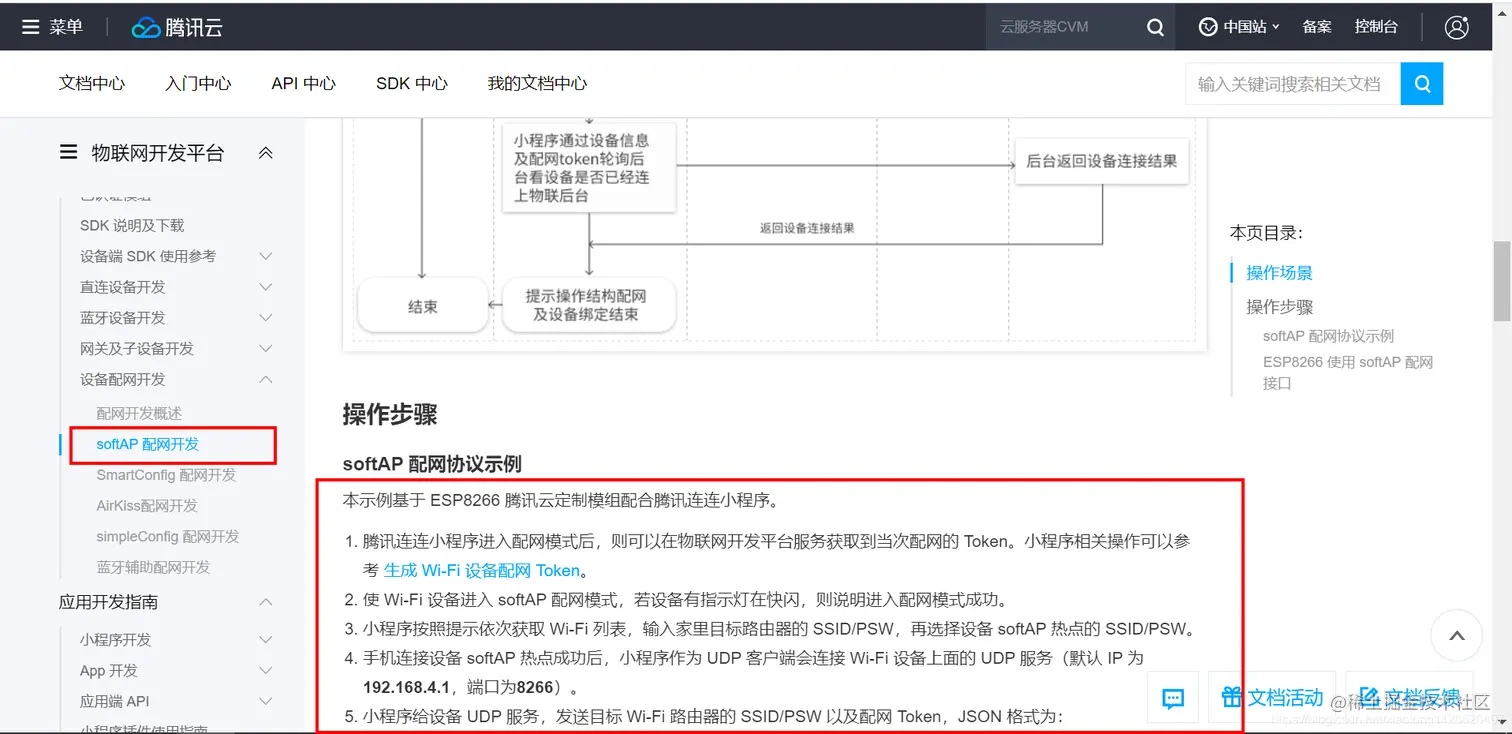Screen dimensions: 1512x734
Task: Open SmartConfig 配网开发 page
Action: tap(166, 475)
